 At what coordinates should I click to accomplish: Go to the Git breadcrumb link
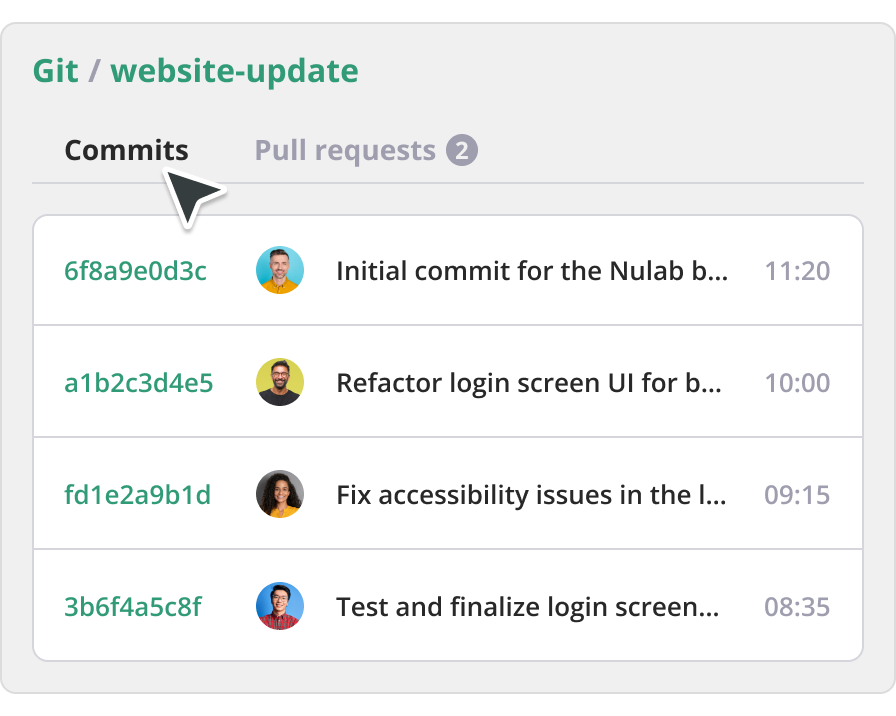(x=56, y=72)
